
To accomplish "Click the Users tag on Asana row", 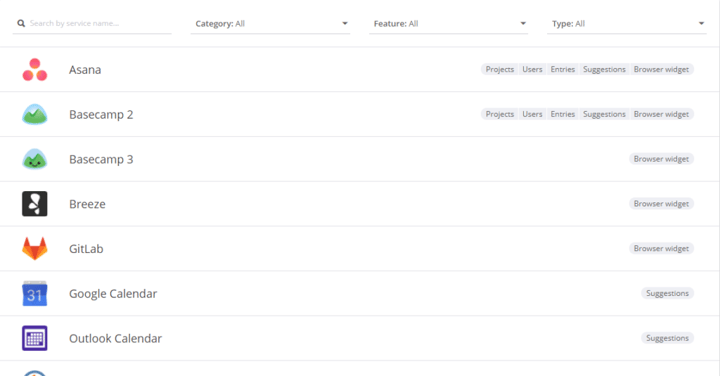I will 532,69.
